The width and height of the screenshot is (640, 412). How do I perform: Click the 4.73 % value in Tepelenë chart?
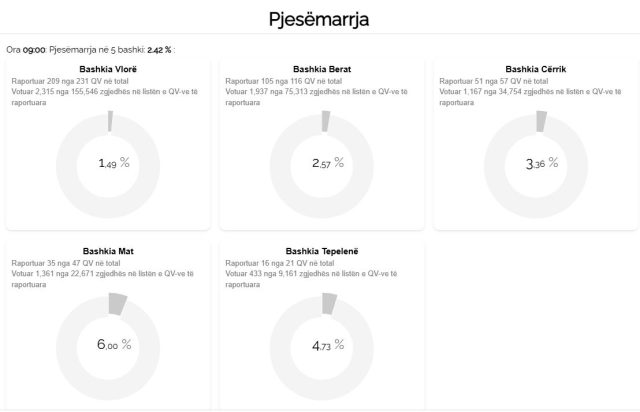tap(327, 345)
